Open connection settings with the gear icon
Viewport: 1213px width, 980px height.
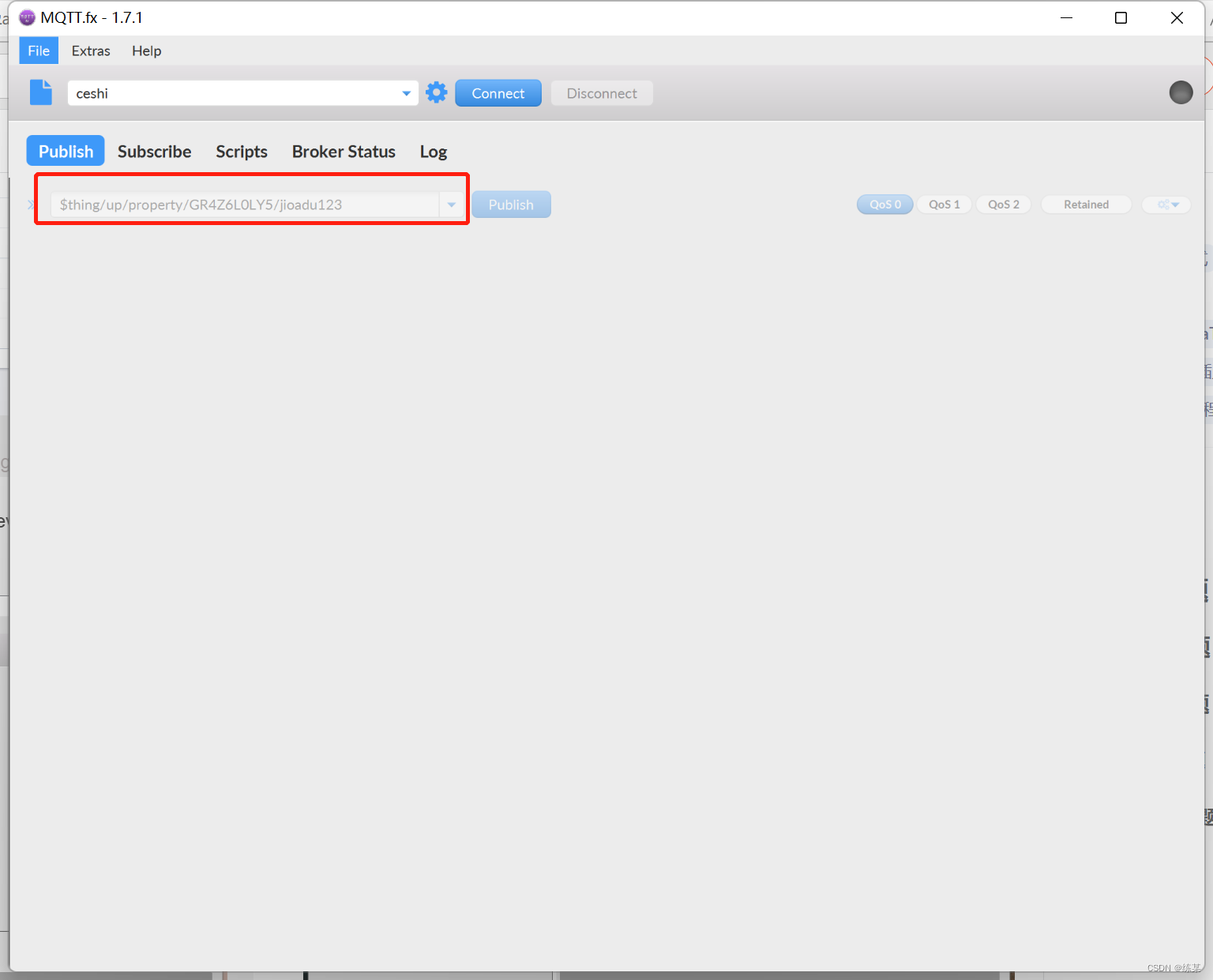(437, 92)
